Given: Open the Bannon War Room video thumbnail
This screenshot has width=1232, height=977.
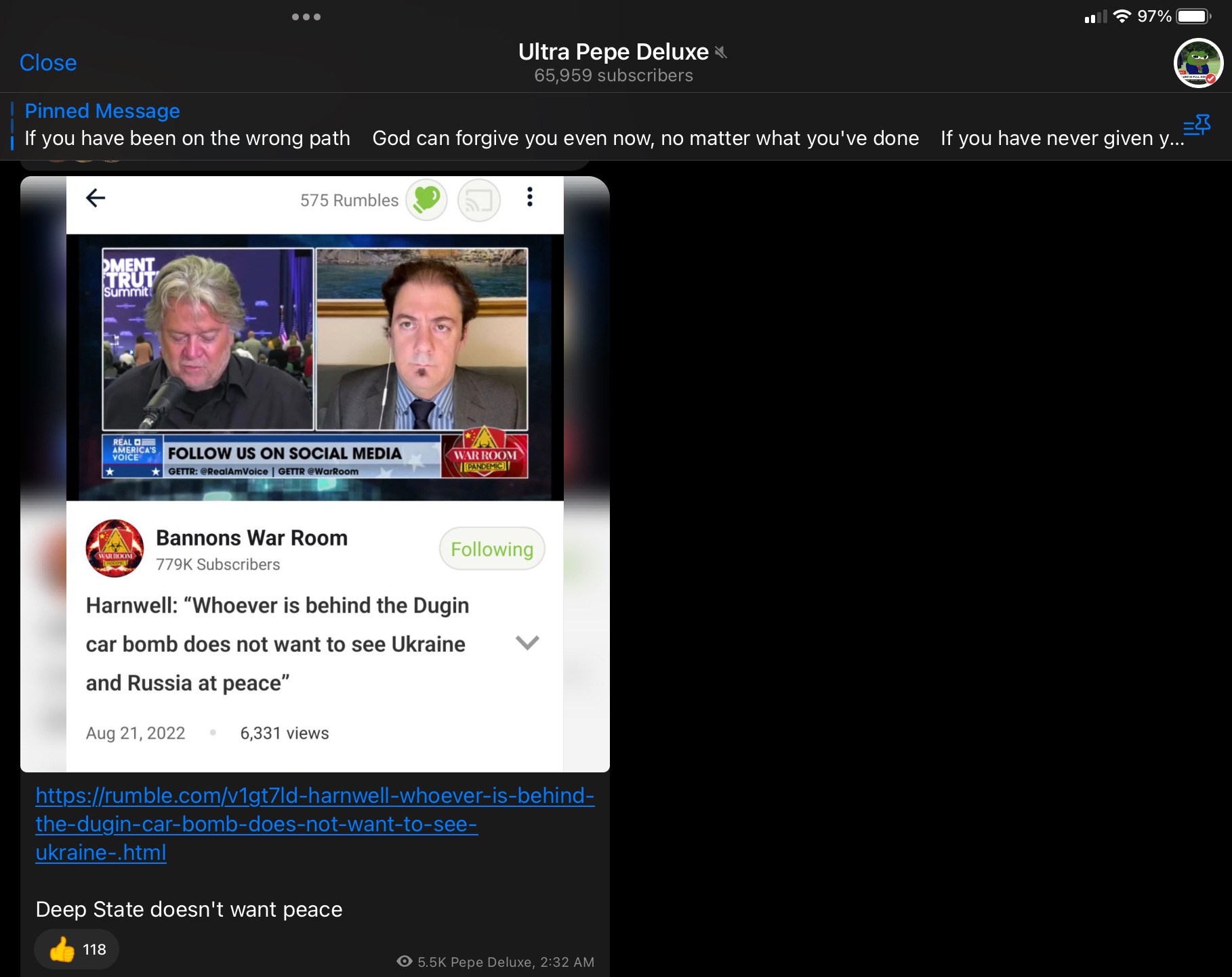Looking at the screenshot, I should coord(315,367).
